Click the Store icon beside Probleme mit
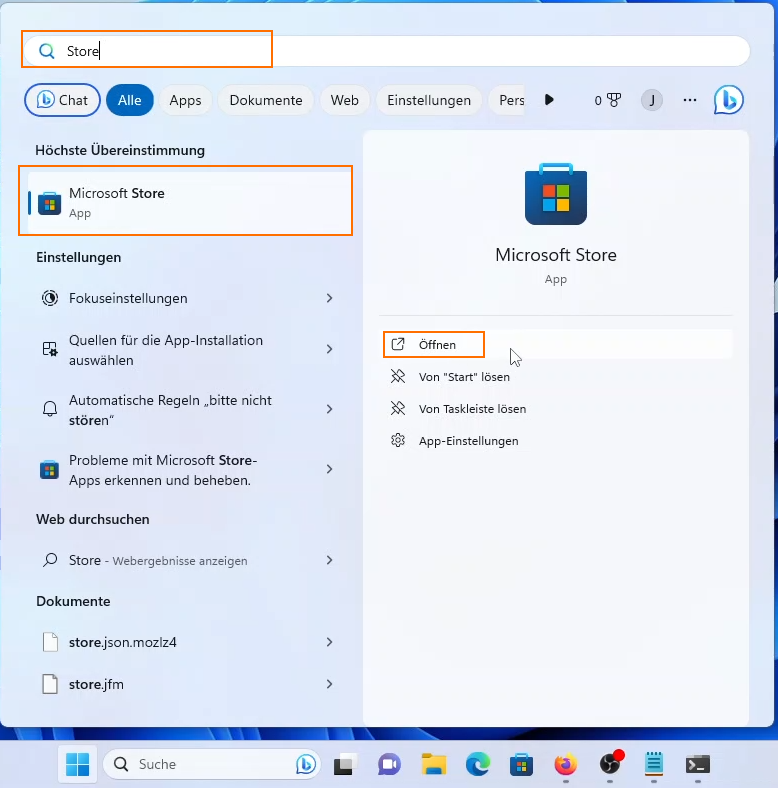 click(x=49, y=469)
